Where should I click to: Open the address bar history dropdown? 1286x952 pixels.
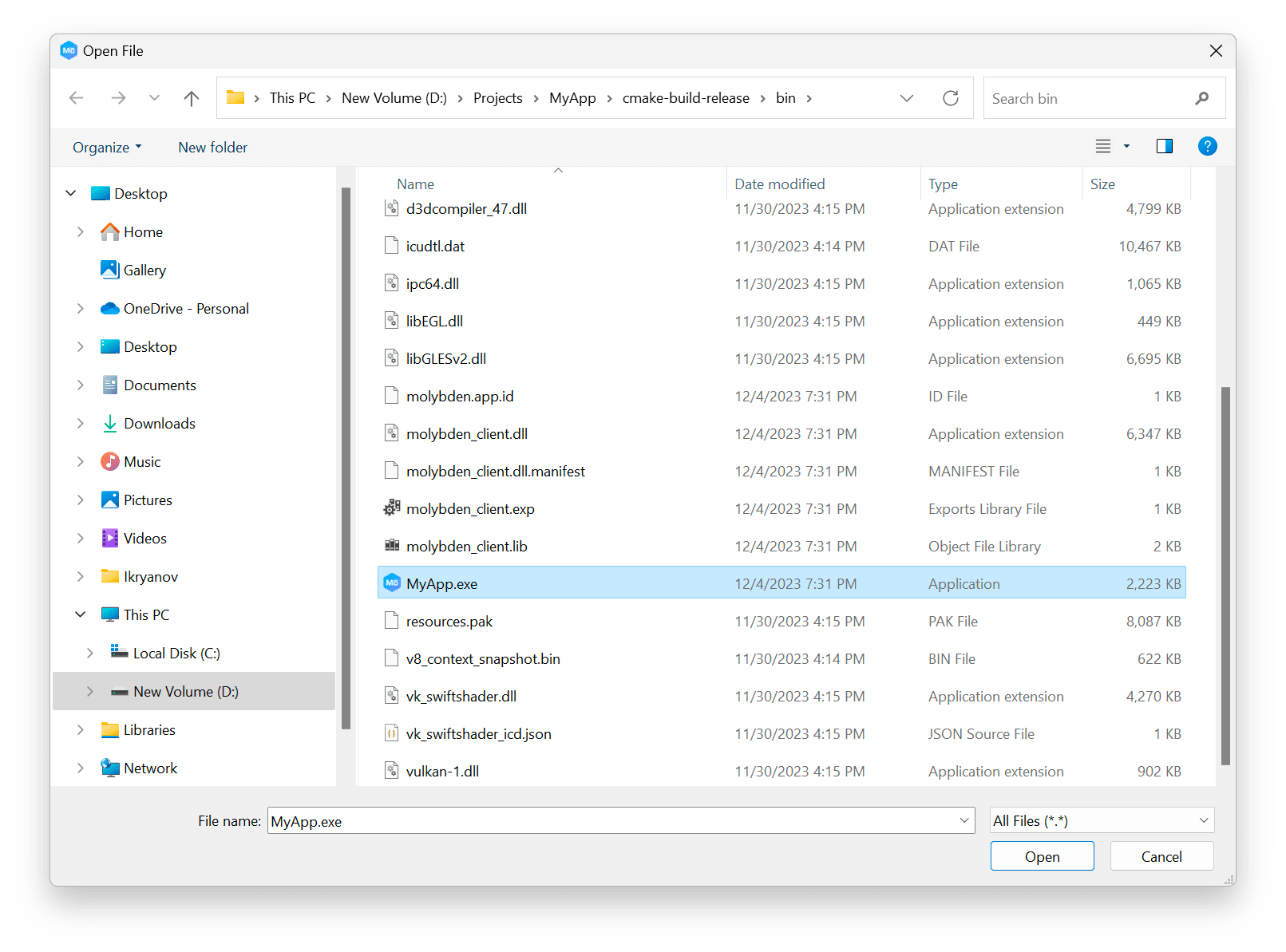(x=907, y=97)
